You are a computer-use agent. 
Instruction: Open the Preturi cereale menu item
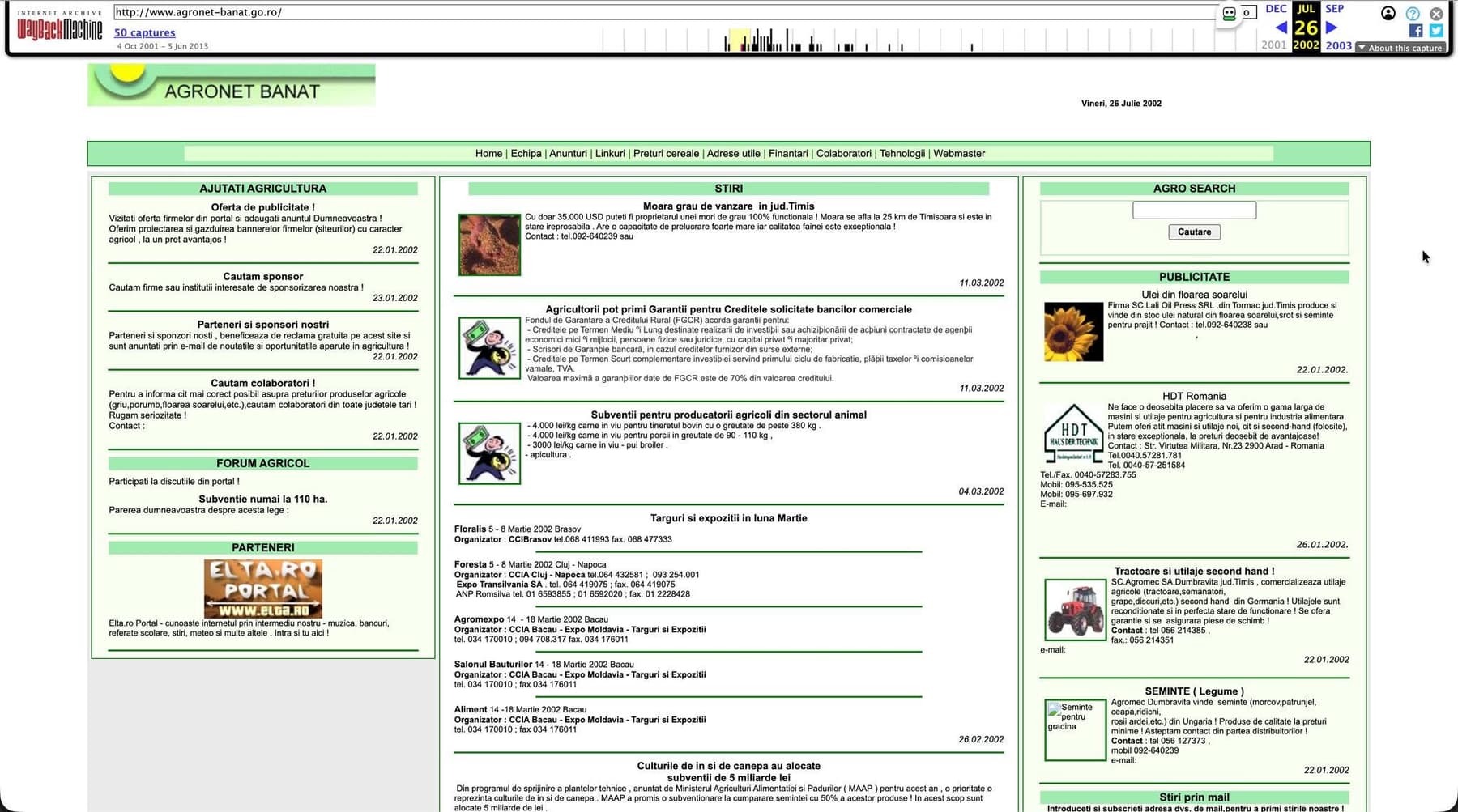click(x=666, y=154)
